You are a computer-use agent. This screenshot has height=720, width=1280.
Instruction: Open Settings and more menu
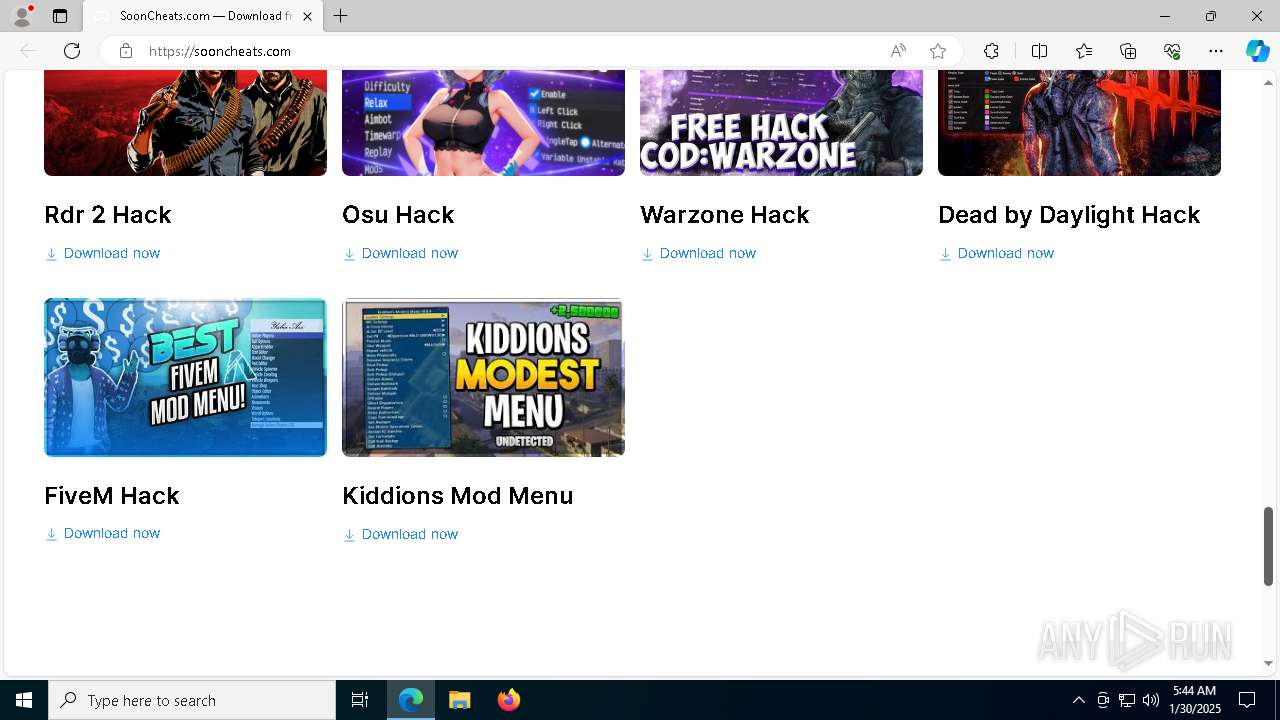pos(1216,51)
